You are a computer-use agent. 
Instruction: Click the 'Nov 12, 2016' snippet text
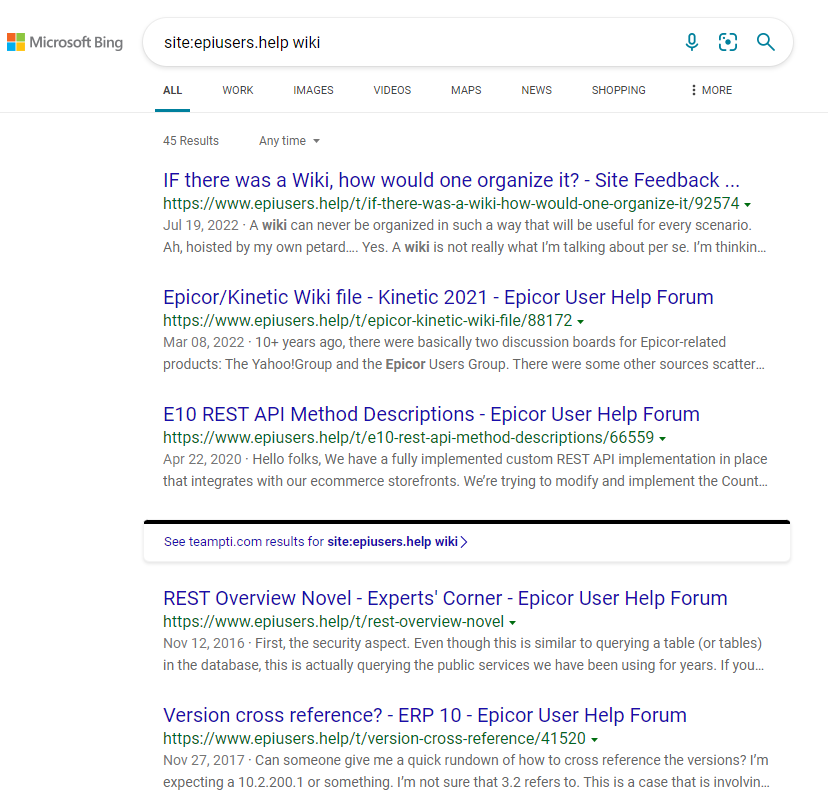[x=204, y=644]
